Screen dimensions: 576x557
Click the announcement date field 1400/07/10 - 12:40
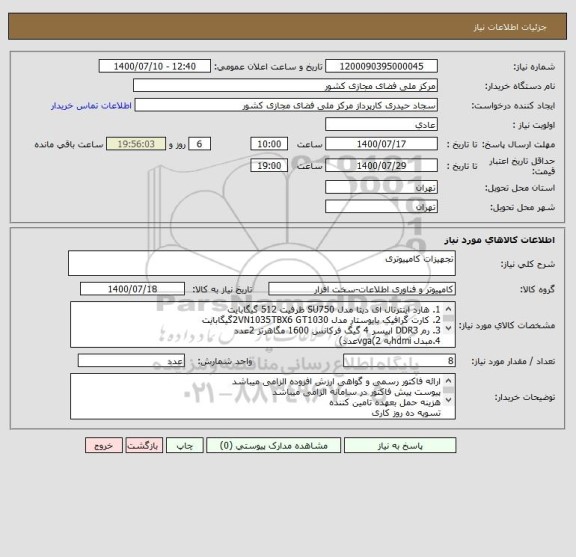pos(155,66)
